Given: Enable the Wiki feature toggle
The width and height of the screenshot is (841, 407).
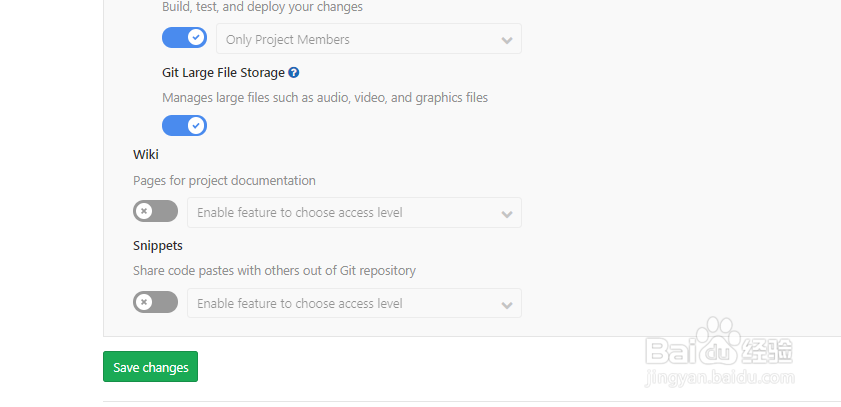Looking at the screenshot, I should tap(155, 211).
